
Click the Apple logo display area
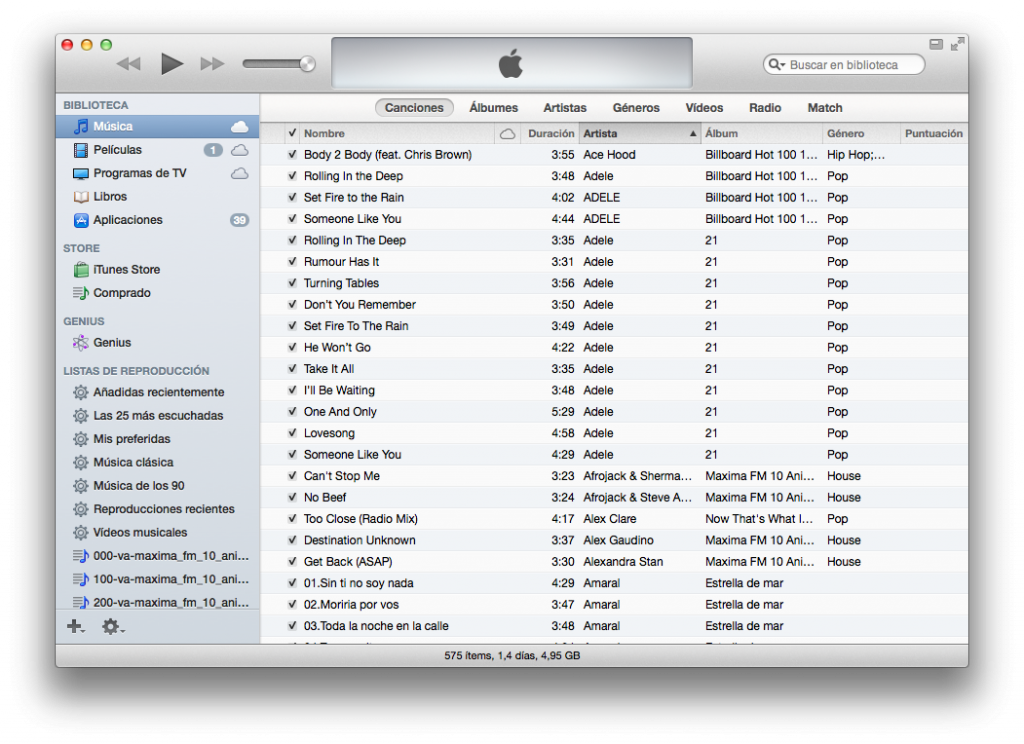point(511,63)
